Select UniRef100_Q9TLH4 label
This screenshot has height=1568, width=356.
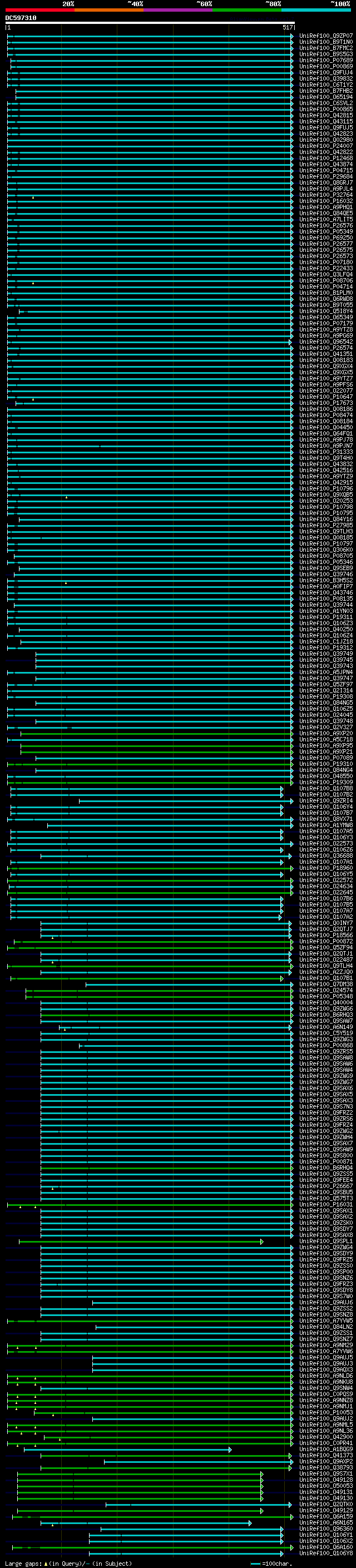(x=326, y=966)
